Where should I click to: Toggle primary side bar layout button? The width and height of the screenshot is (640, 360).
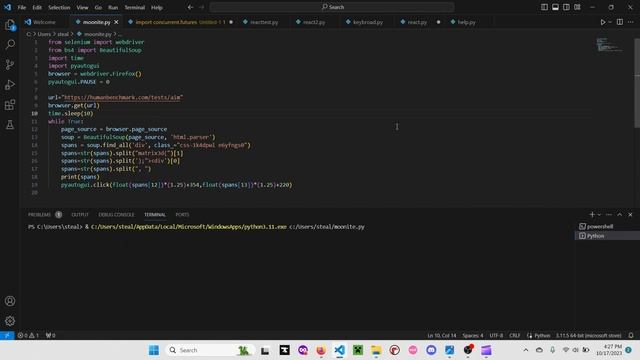[544, 7]
